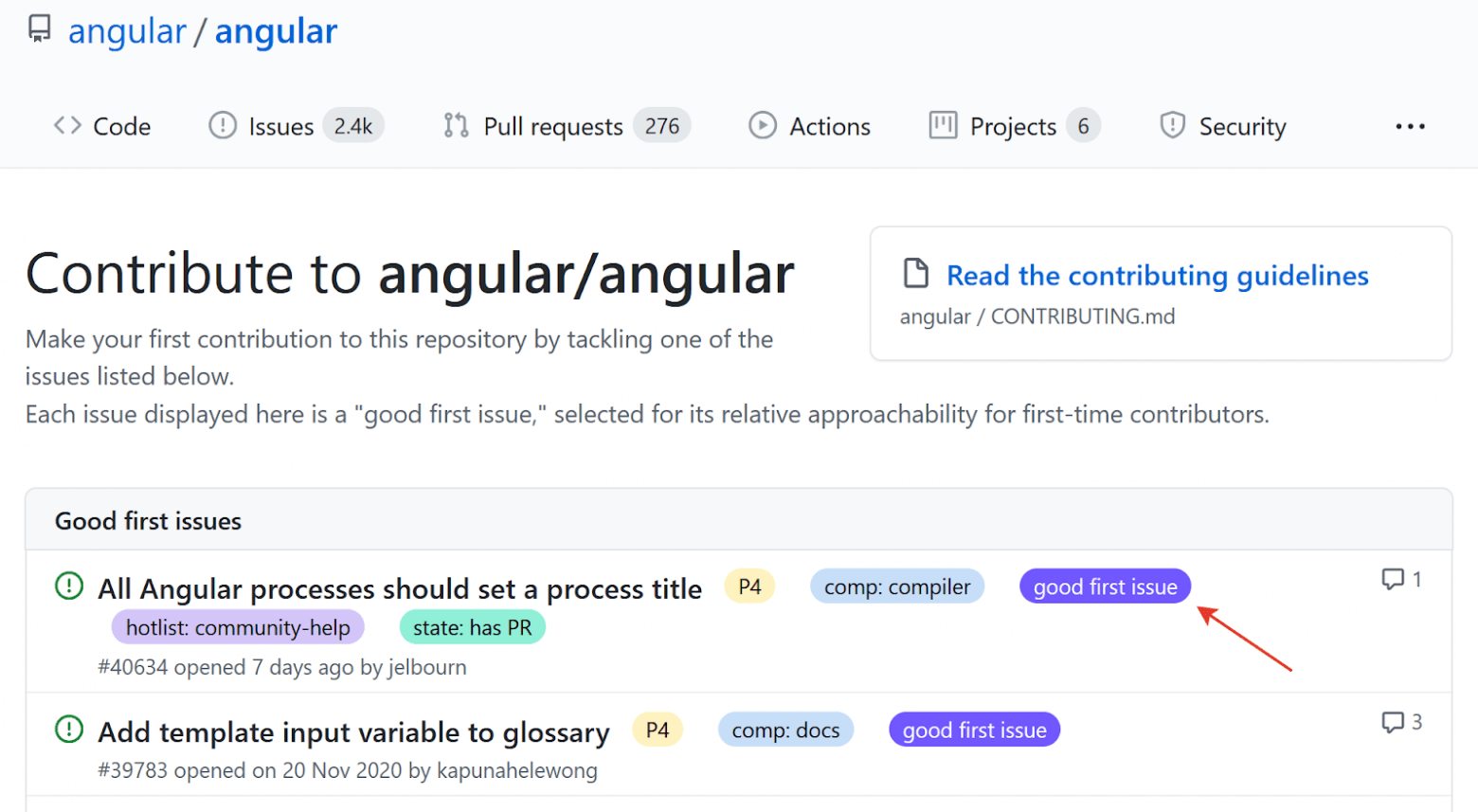Open the Code tab
This screenshot has width=1478, height=812.
102,126
